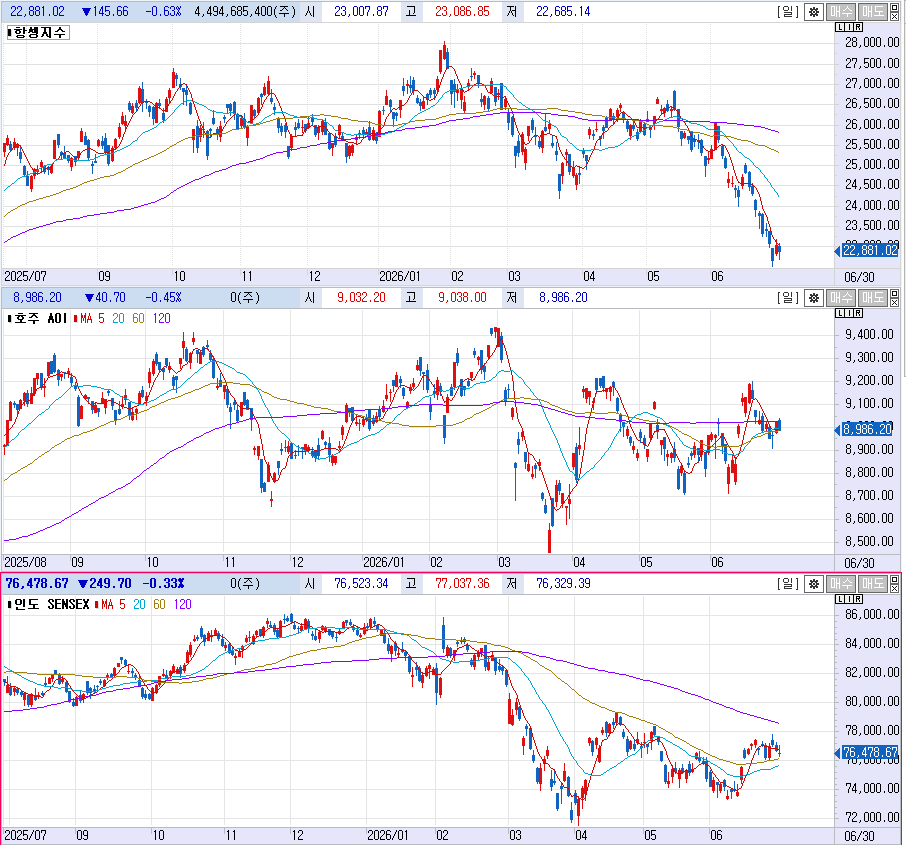Viewport: 906px width, 845px height.
Task: Click Australia AOI current price 8,986.20 in header
Action: (x=38, y=298)
